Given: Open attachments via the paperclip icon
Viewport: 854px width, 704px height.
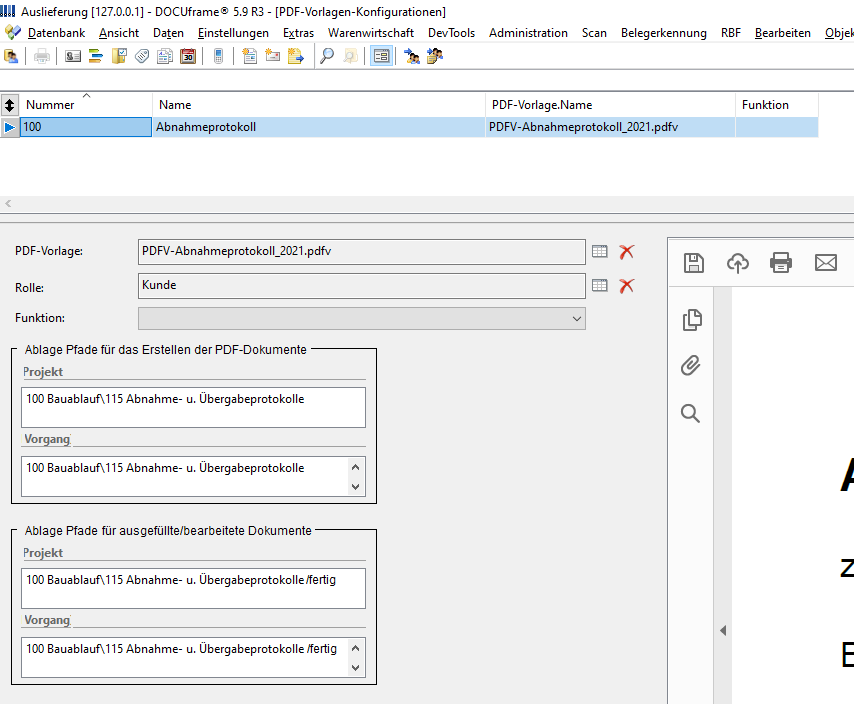Looking at the screenshot, I should pos(691,365).
